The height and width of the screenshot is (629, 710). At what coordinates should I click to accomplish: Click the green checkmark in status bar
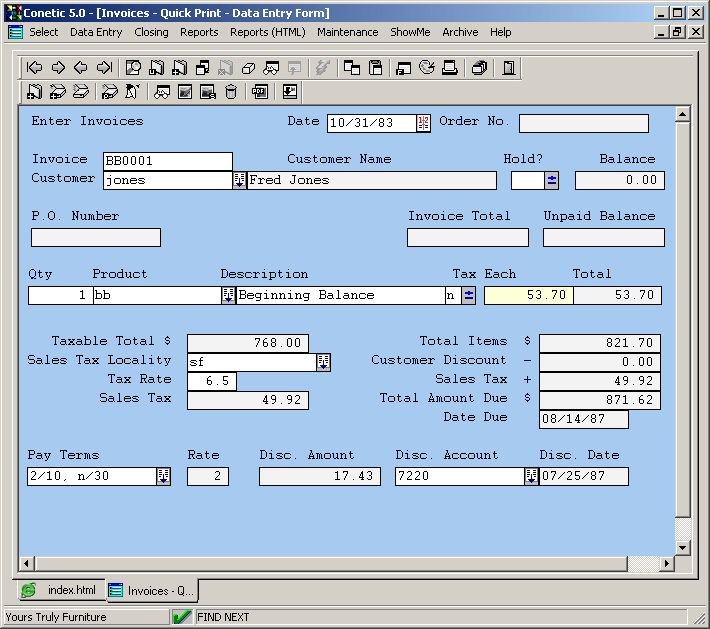pyautogui.click(x=181, y=617)
